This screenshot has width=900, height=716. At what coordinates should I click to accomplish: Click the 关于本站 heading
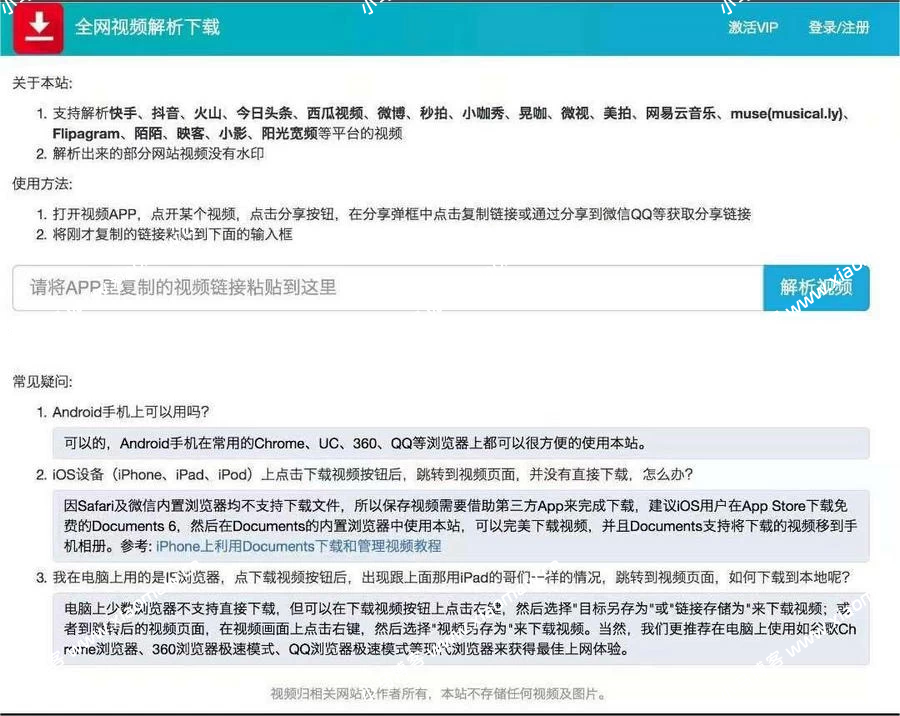(x=42, y=83)
